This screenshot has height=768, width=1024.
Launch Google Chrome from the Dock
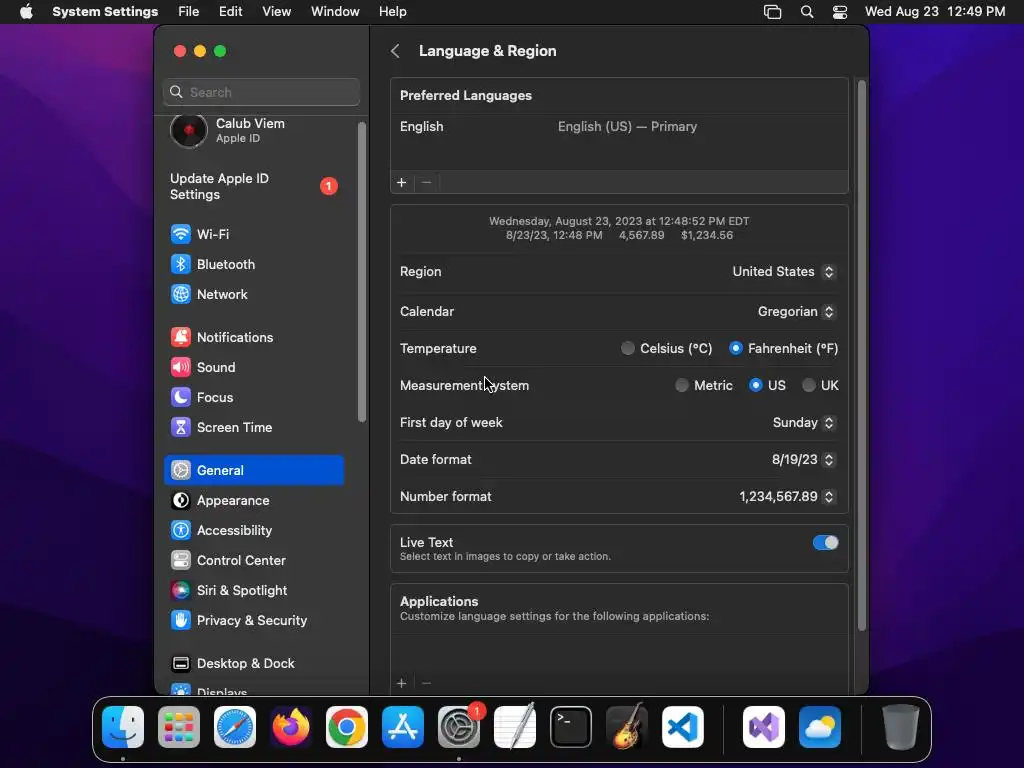pos(347,727)
